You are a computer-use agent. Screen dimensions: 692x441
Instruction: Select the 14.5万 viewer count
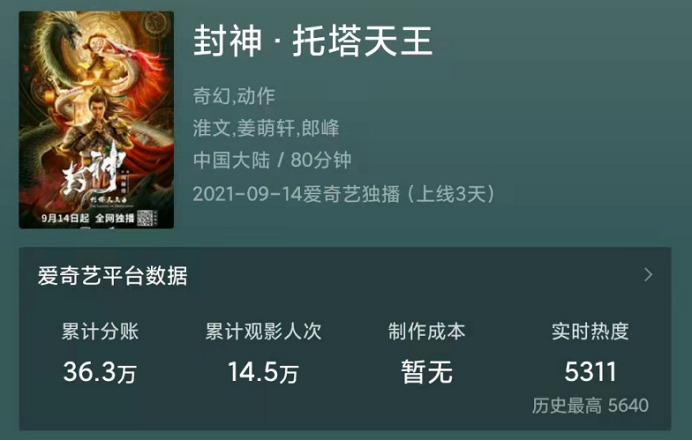[x=263, y=372]
